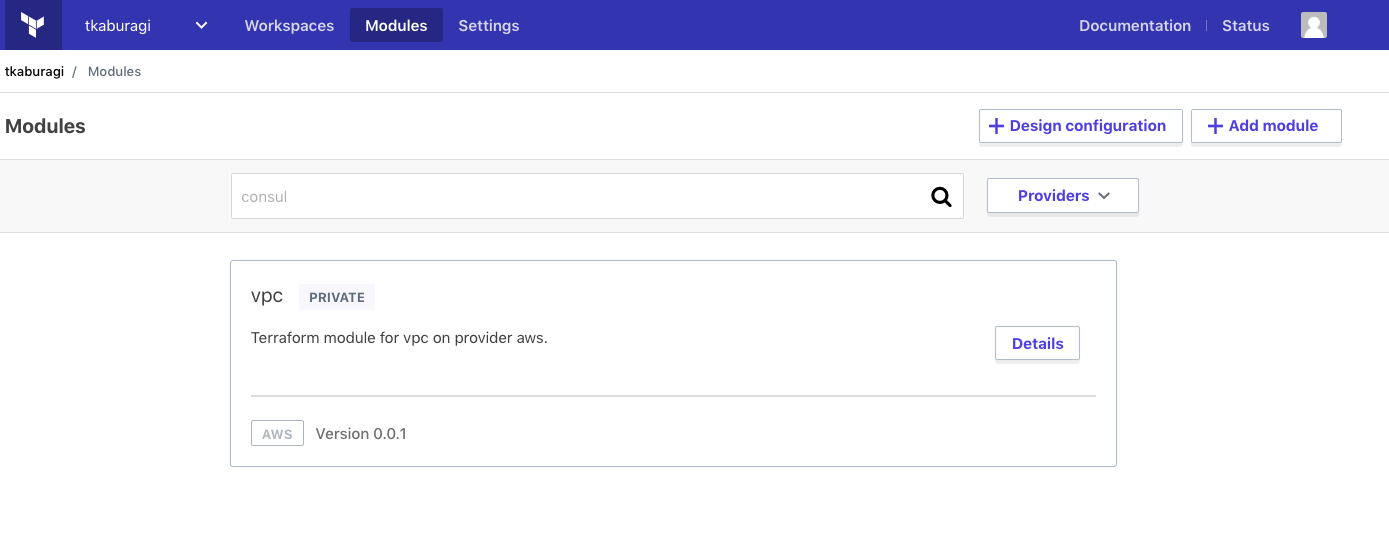The height and width of the screenshot is (537, 1389).
Task: Click the magnifying glass search icon
Action: [x=940, y=197]
